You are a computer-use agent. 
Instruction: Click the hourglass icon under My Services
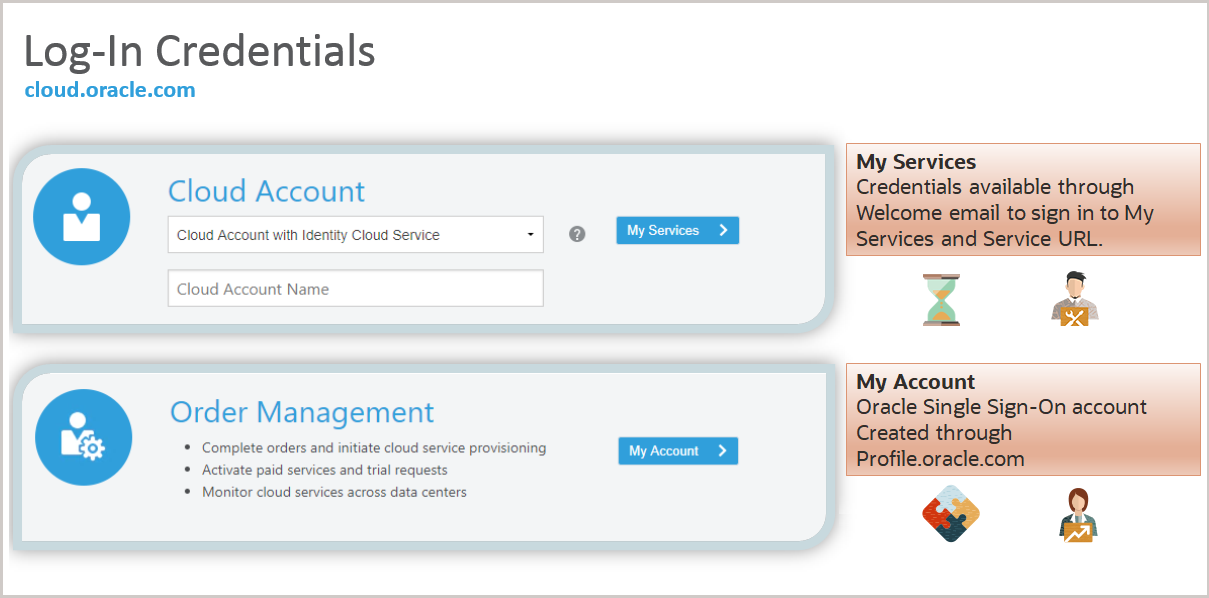click(x=941, y=299)
